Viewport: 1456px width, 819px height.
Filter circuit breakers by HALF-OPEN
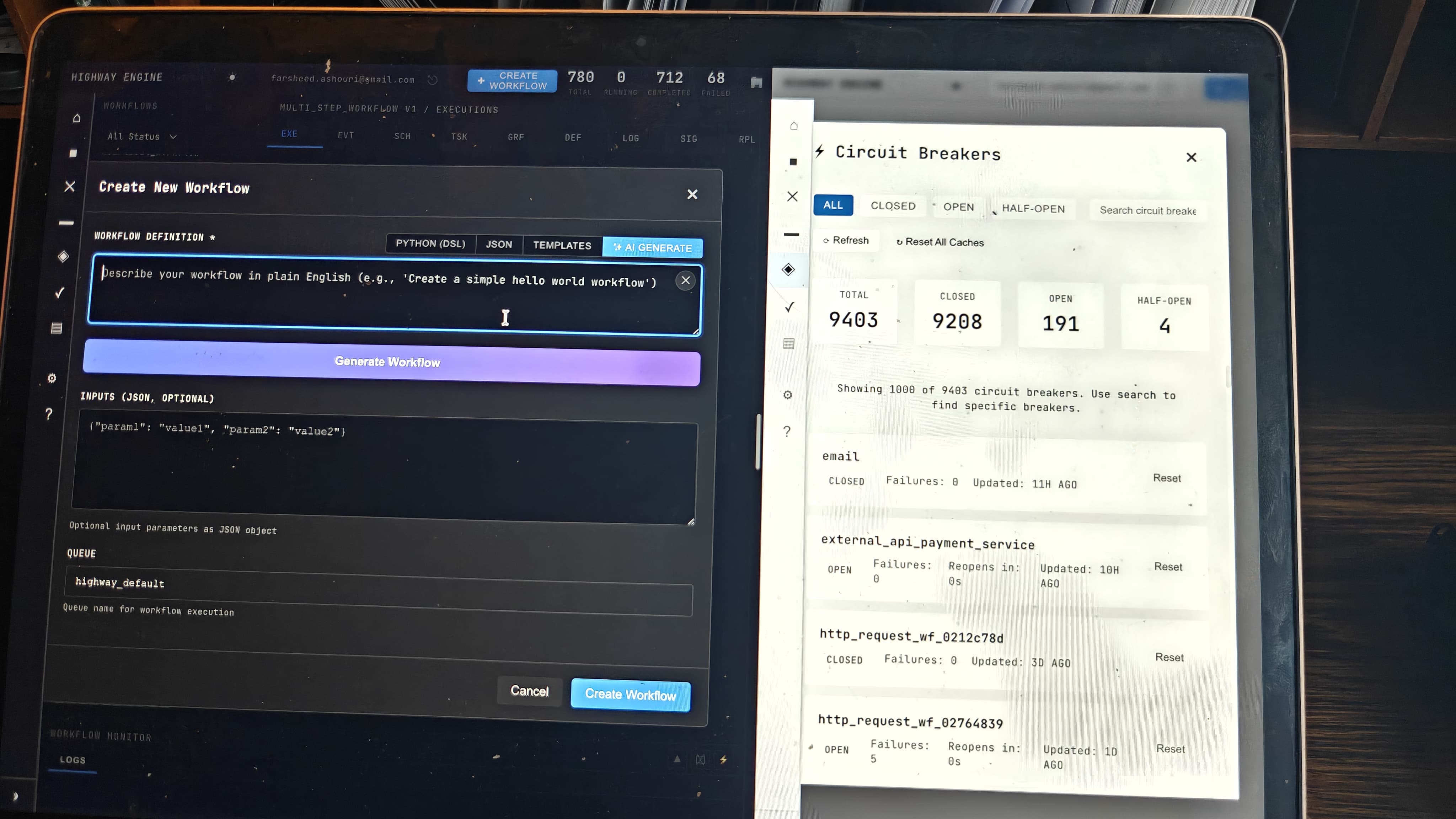1033,209
